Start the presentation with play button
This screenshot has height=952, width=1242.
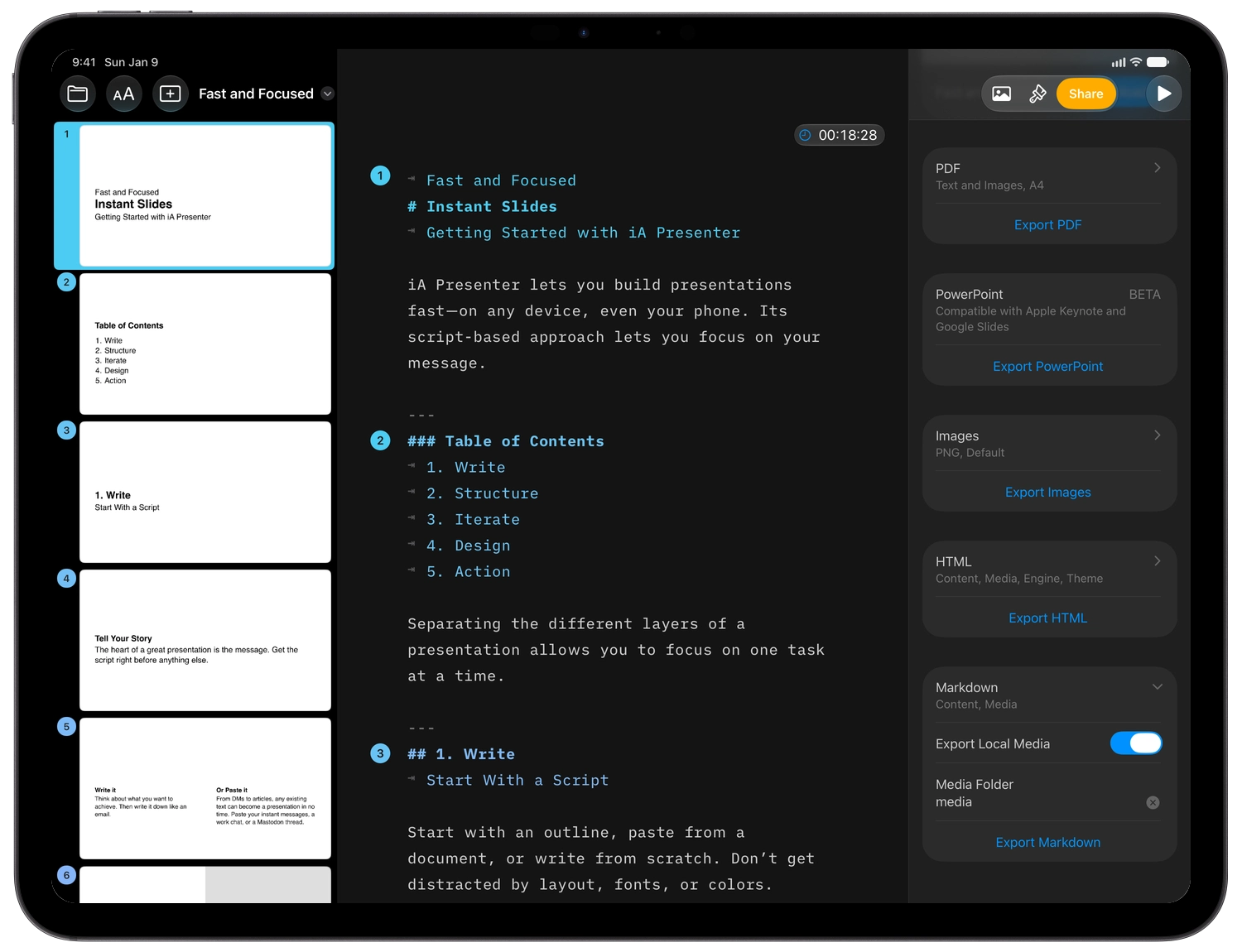1164,94
